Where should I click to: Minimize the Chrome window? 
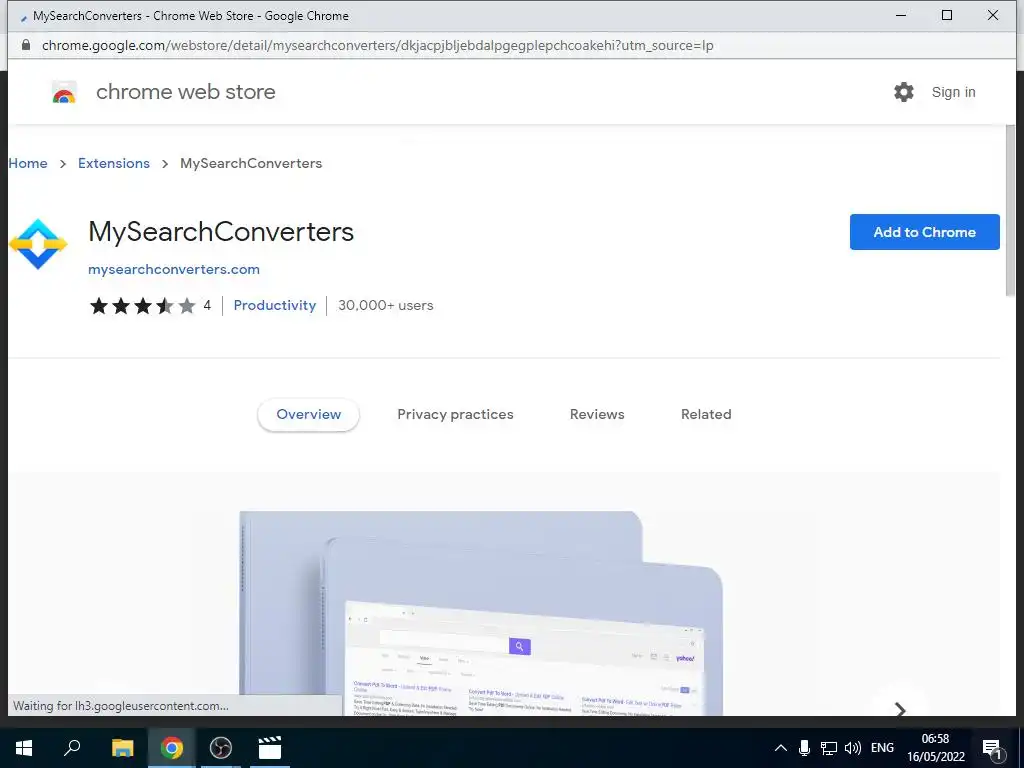901,15
